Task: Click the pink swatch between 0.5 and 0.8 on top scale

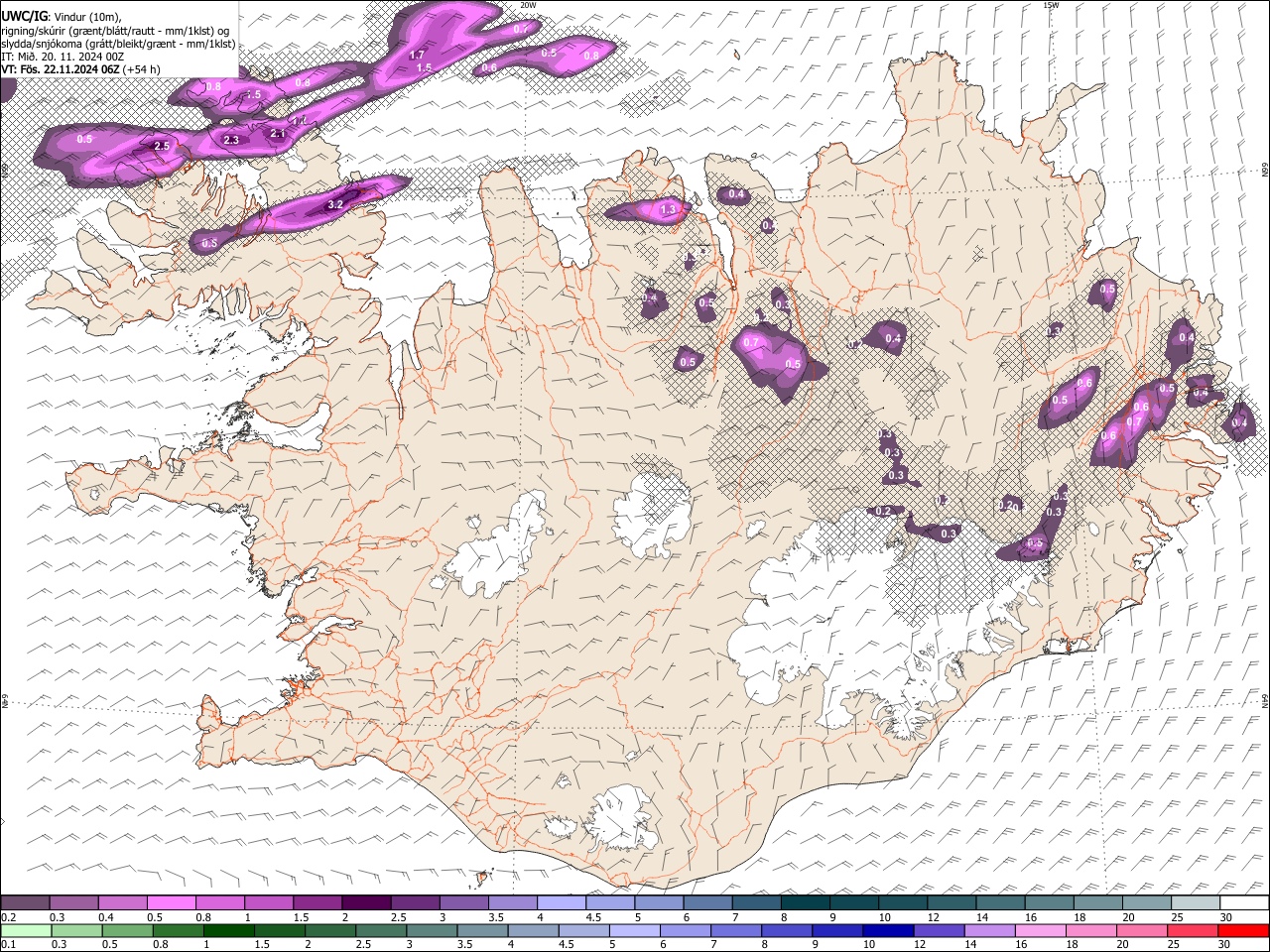Action: pos(171,902)
